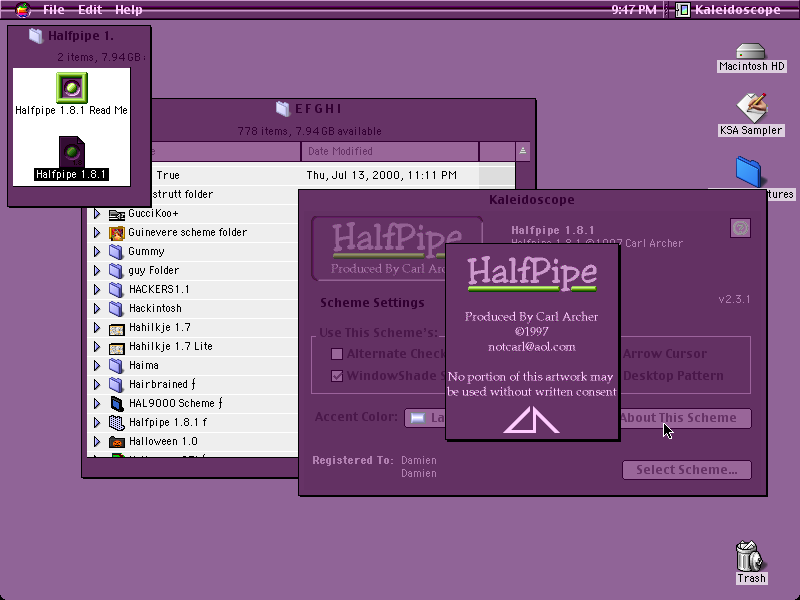This screenshot has width=800, height=600.
Task: Toggle the WindowShade checkbox
Action: click(x=337, y=376)
